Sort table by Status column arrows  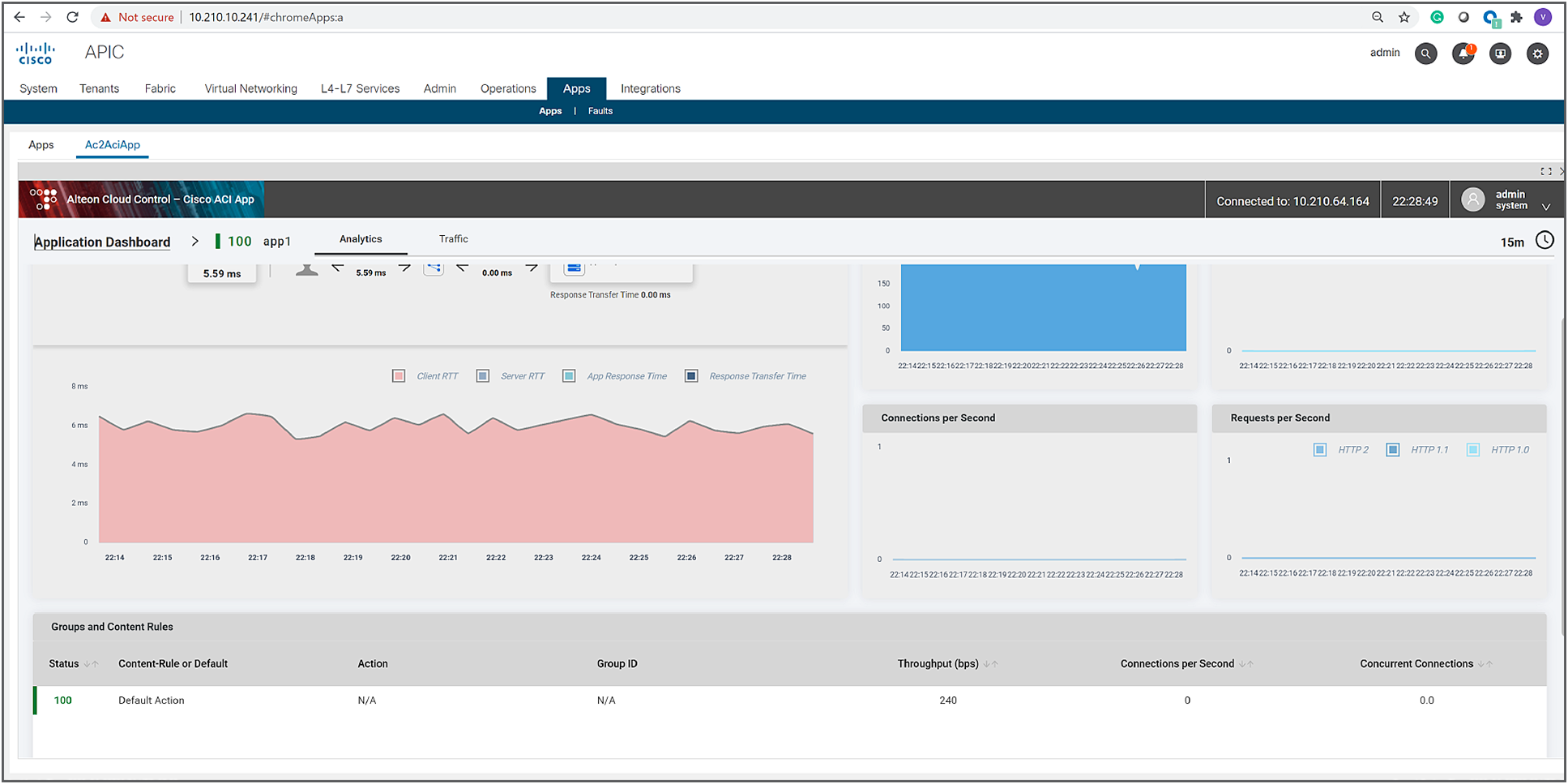(x=91, y=664)
